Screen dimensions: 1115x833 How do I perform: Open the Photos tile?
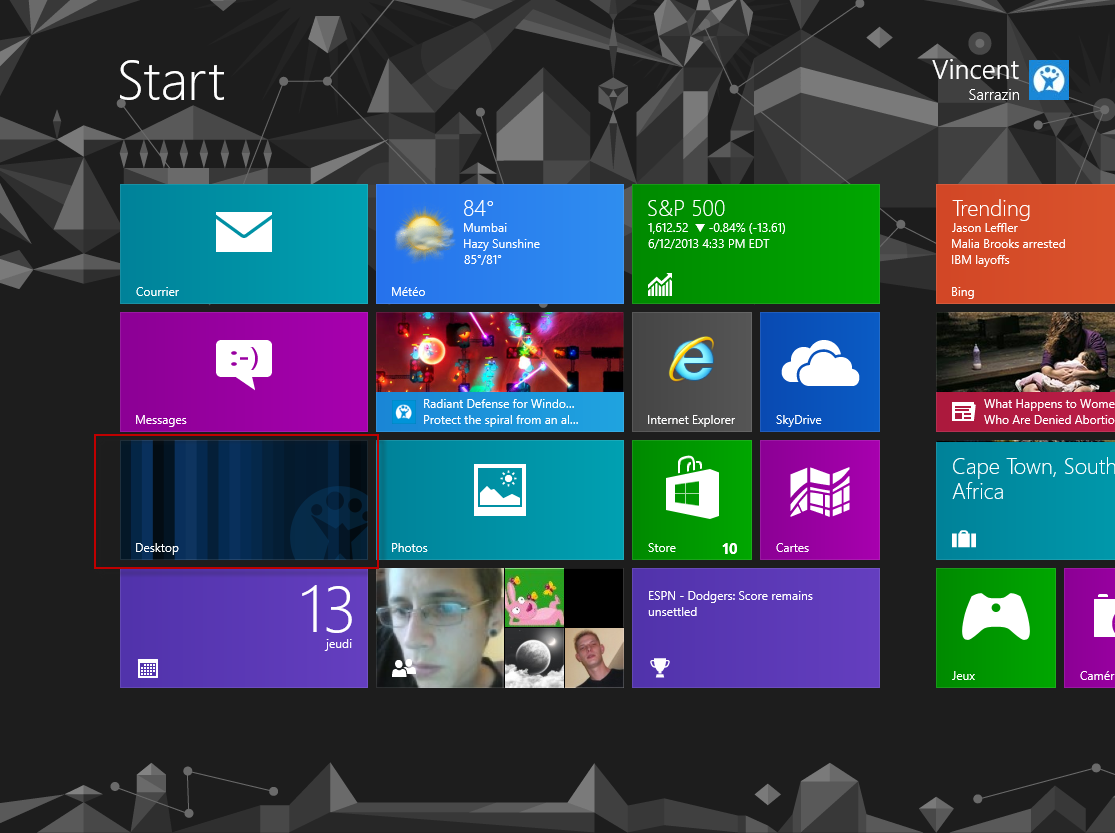click(x=500, y=499)
